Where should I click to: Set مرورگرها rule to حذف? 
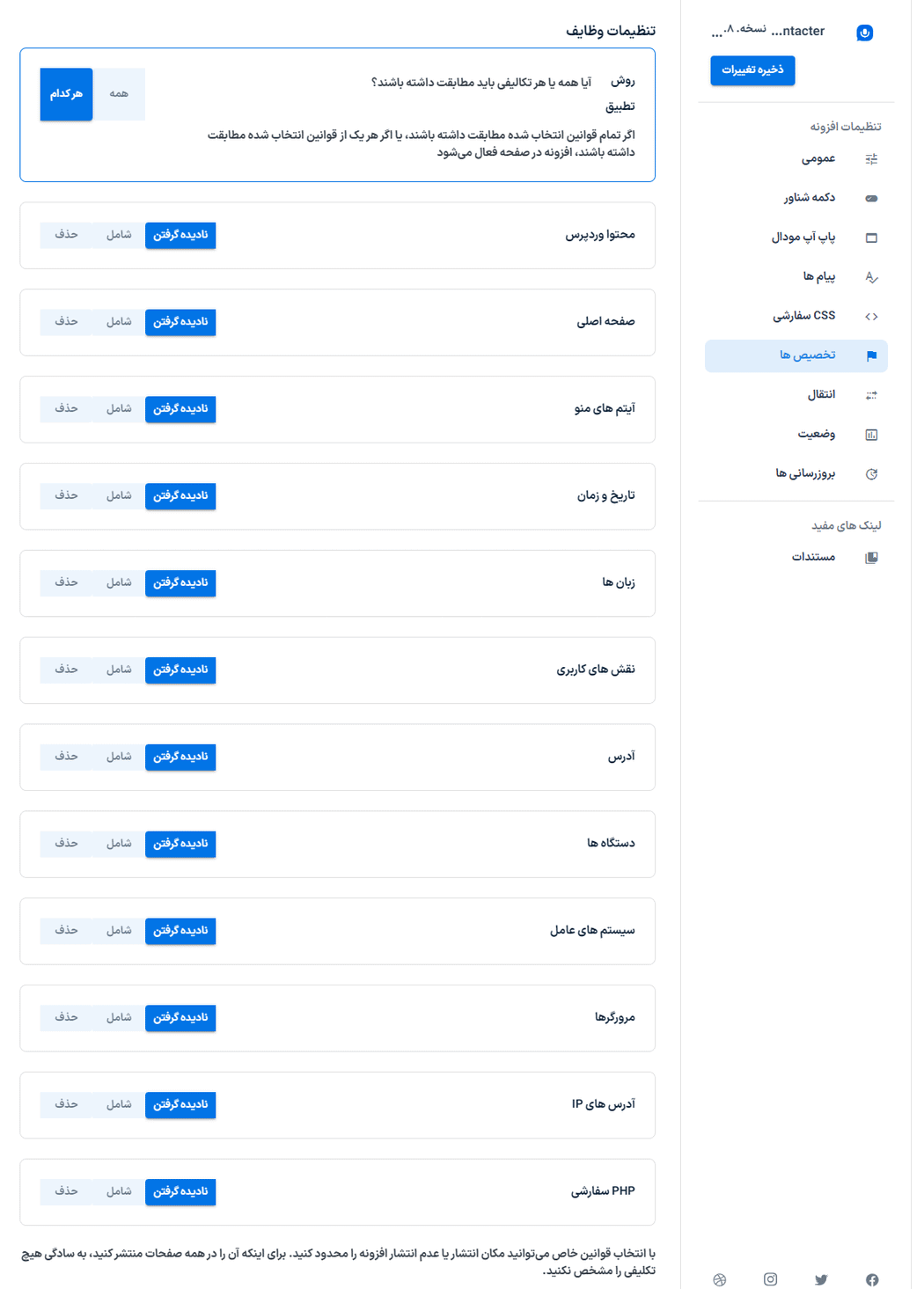click(x=66, y=1018)
